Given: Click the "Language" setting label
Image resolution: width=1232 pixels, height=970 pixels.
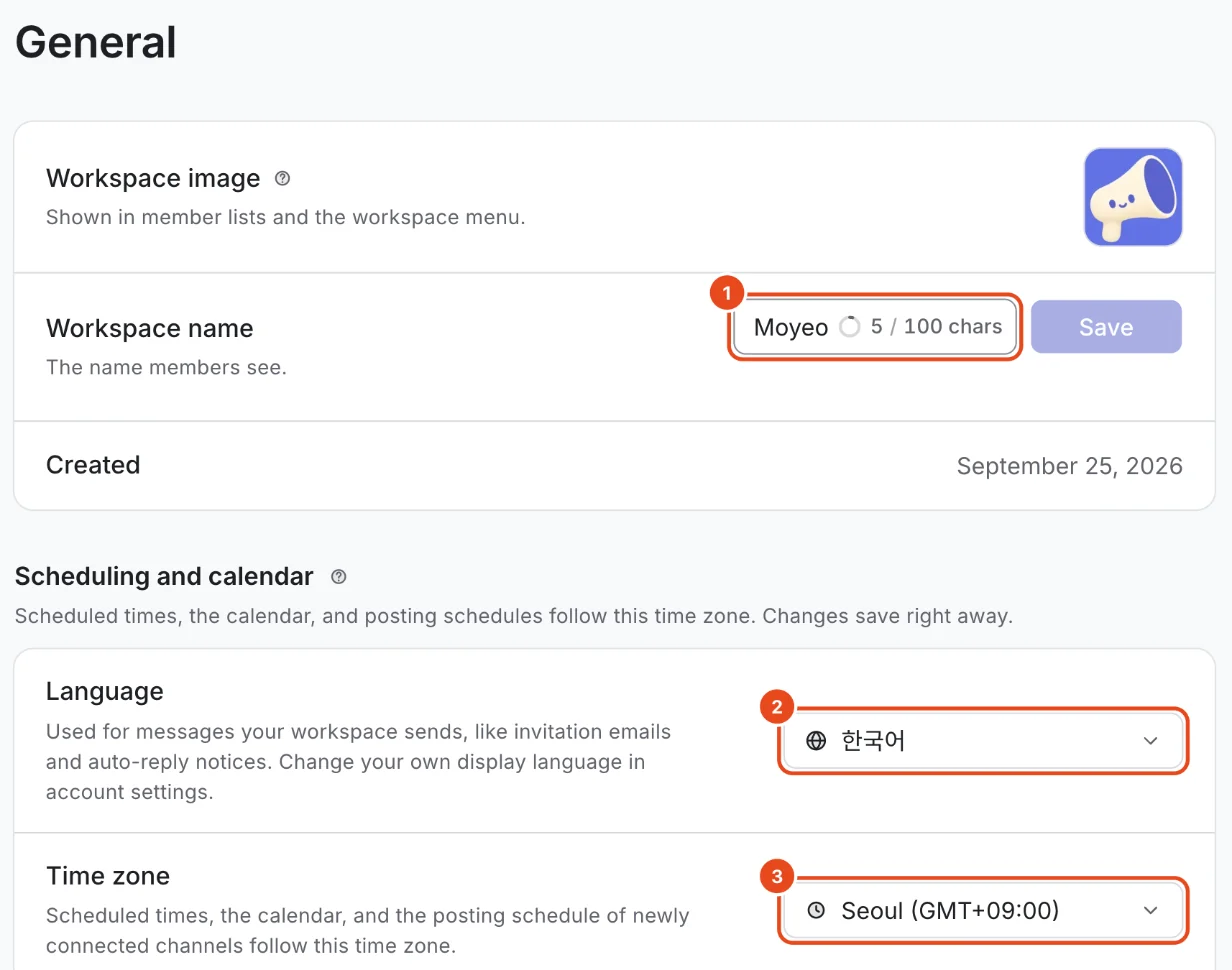Looking at the screenshot, I should [105, 692].
